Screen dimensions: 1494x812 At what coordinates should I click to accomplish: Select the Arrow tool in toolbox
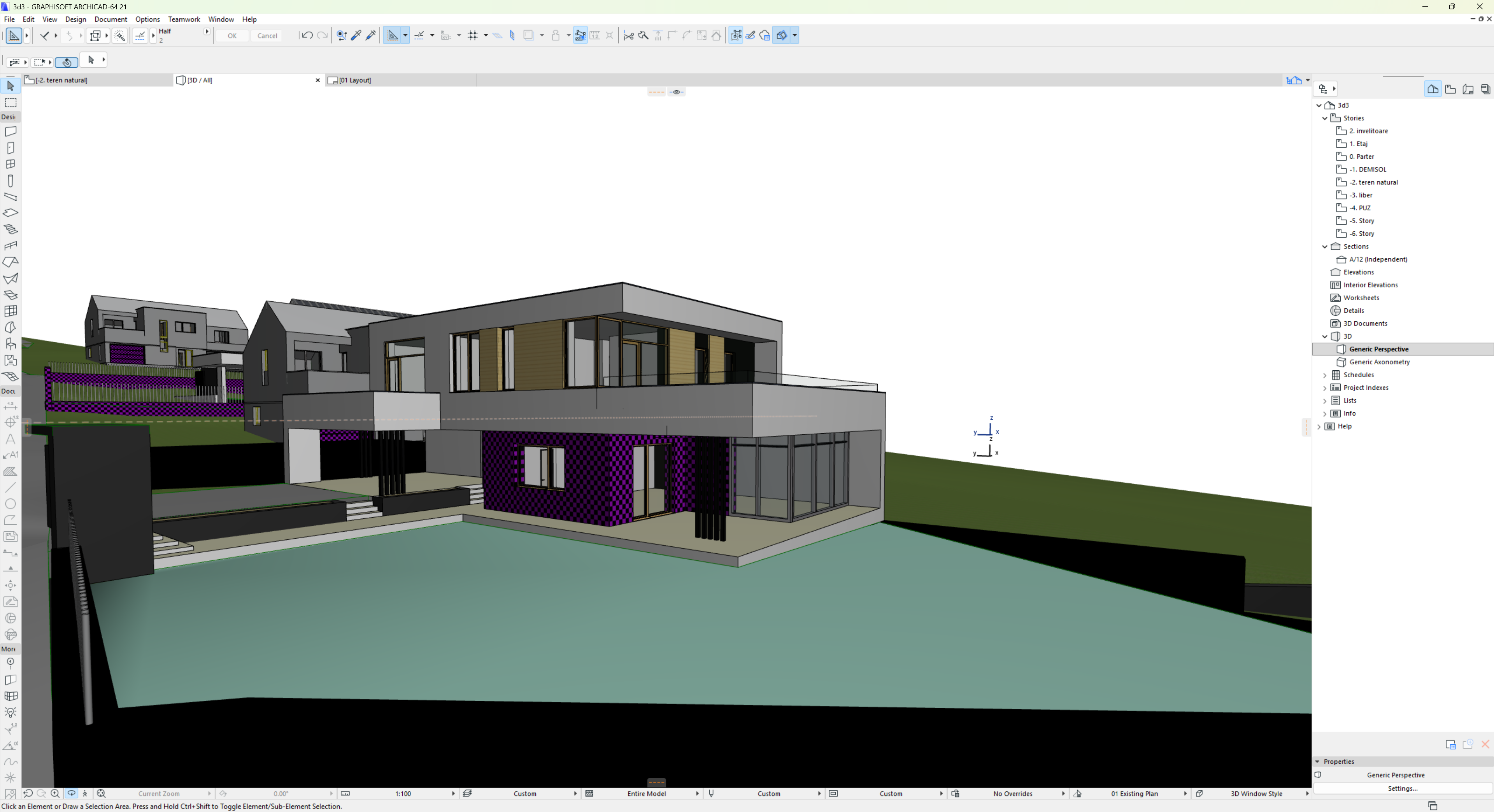[x=11, y=86]
